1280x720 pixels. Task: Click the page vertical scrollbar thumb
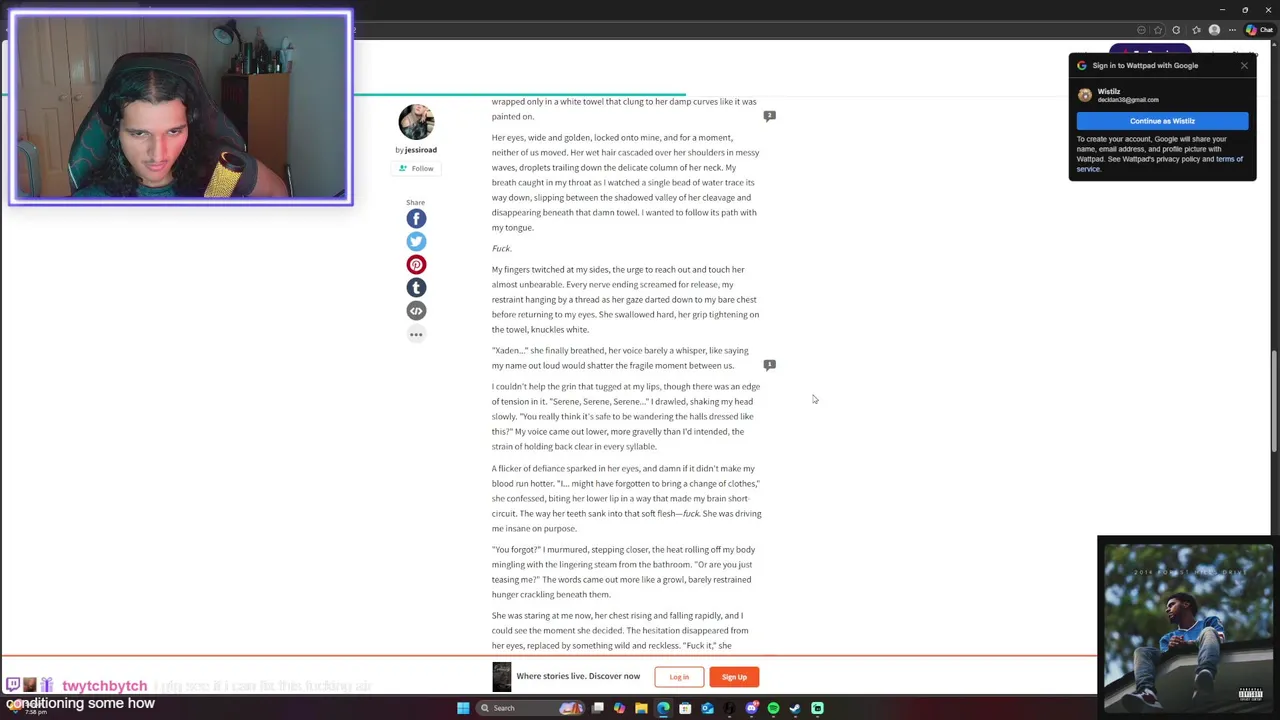(x=1274, y=400)
